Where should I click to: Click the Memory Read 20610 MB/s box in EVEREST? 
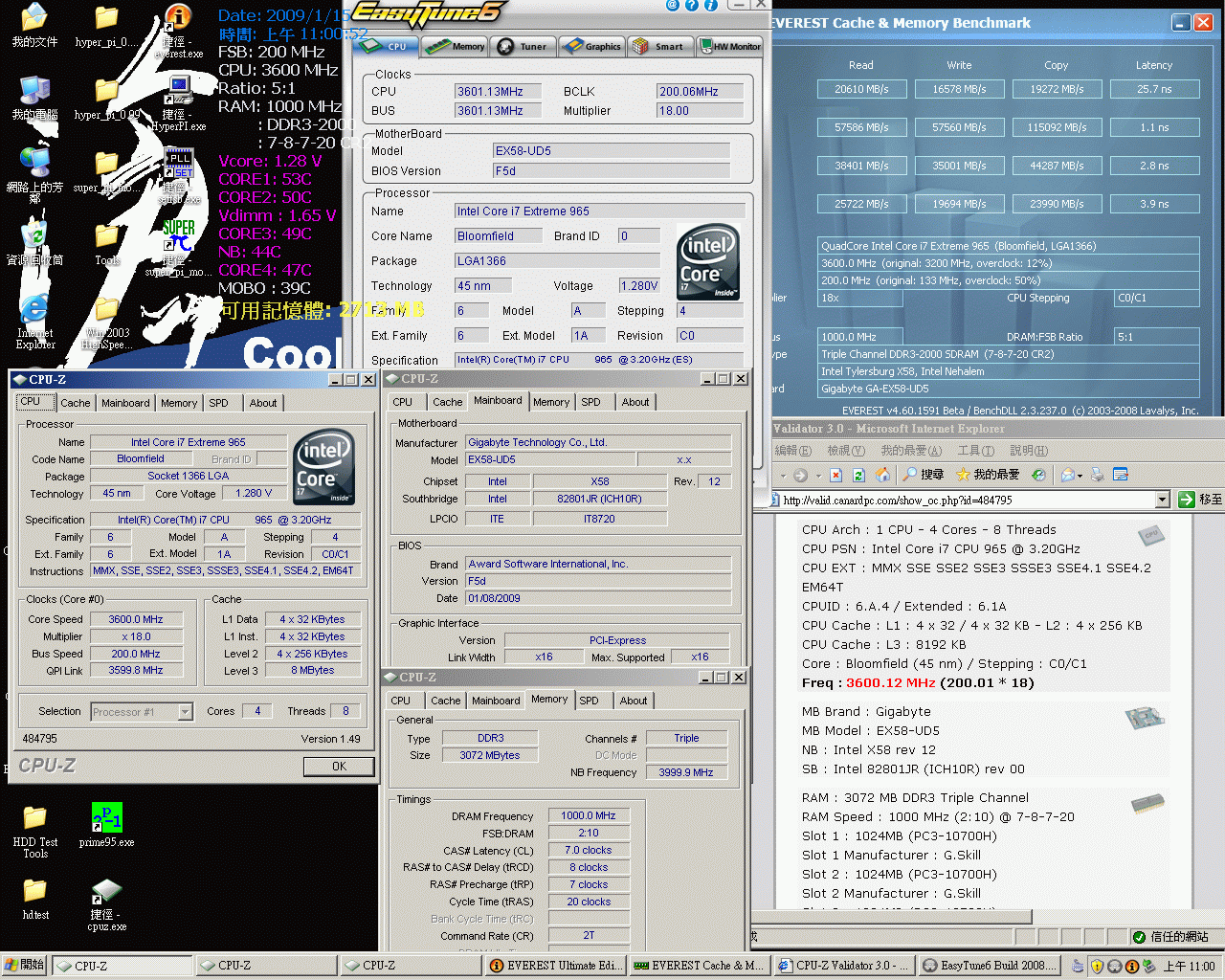[861, 89]
